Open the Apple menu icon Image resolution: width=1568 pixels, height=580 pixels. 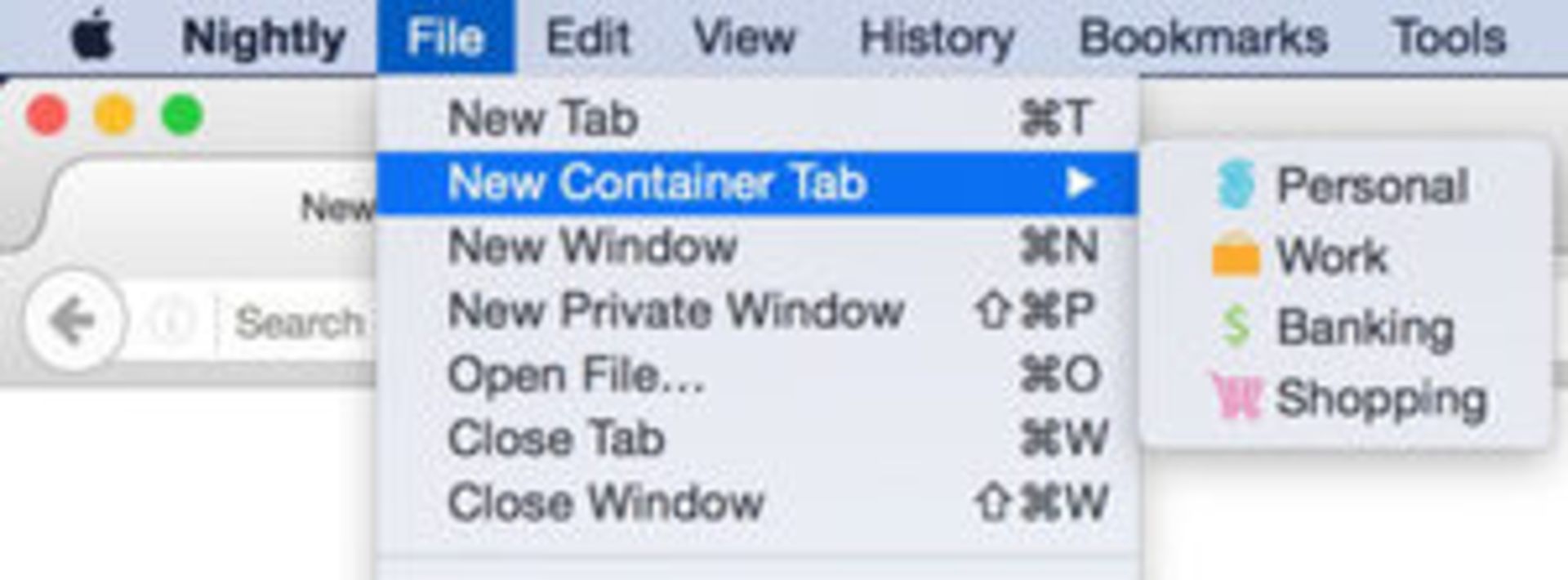click(93, 37)
